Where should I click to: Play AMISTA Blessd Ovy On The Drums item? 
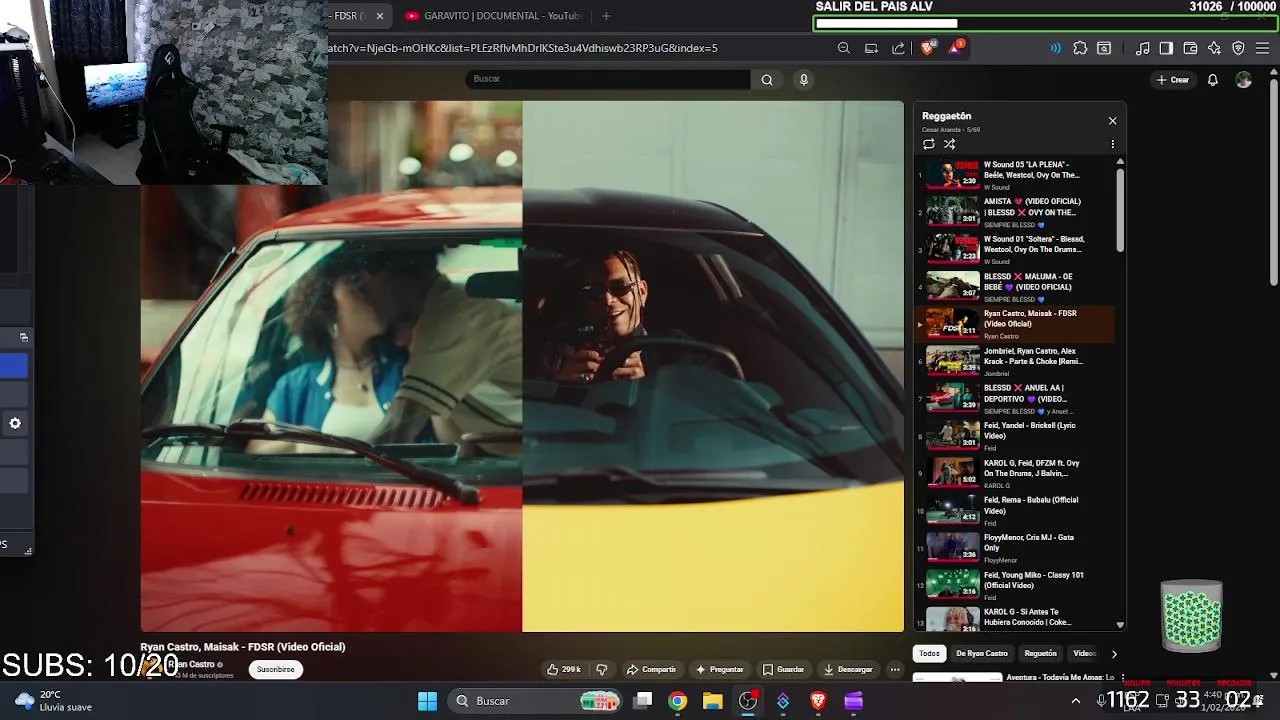tap(1015, 212)
